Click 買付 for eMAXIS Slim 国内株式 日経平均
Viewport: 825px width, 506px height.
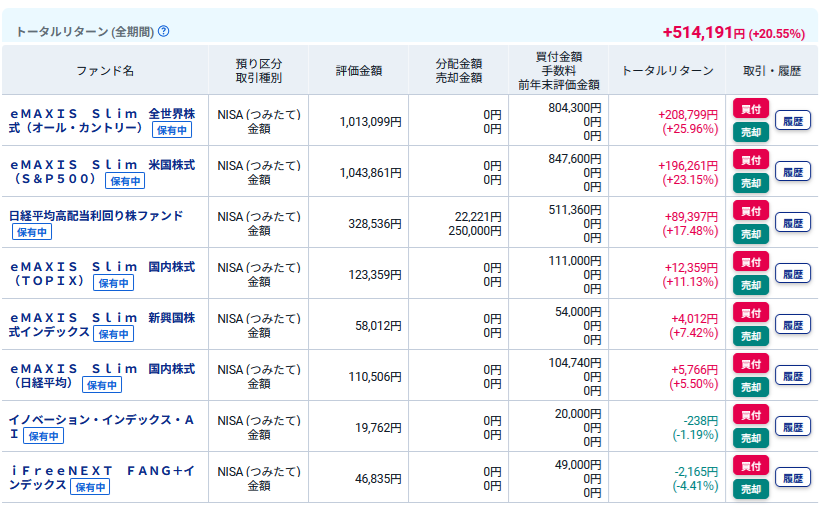[751, 364]
